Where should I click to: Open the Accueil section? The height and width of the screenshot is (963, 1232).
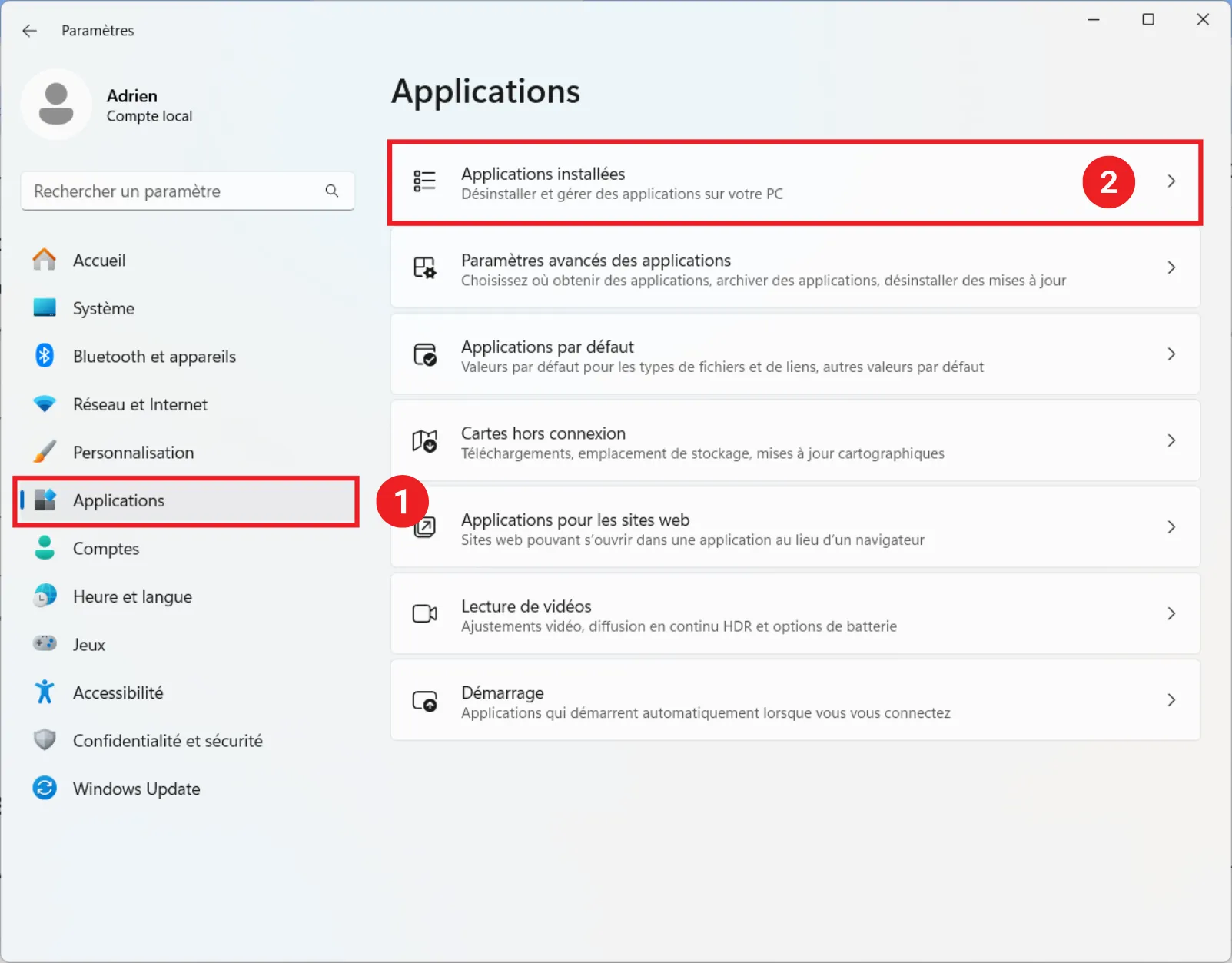pos(186,260)
